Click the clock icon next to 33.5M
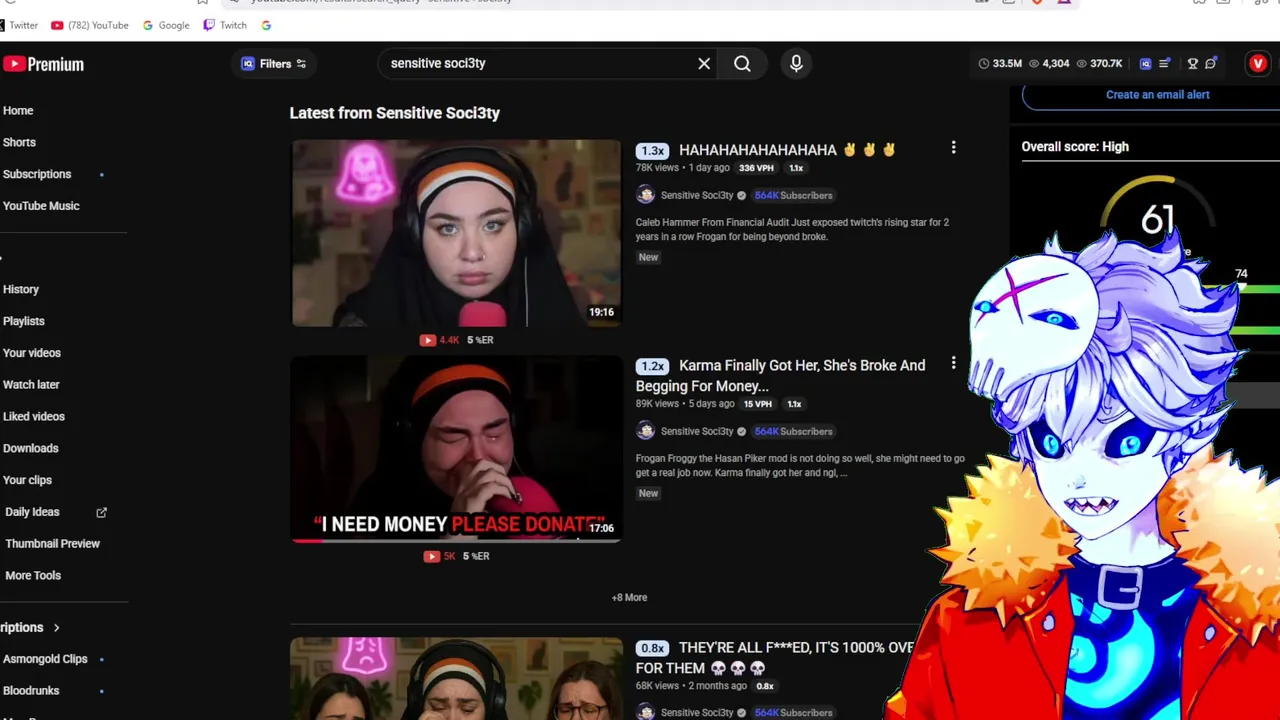Image resolution: width=1280 pixels, height=720 pixels. point(984,64)
